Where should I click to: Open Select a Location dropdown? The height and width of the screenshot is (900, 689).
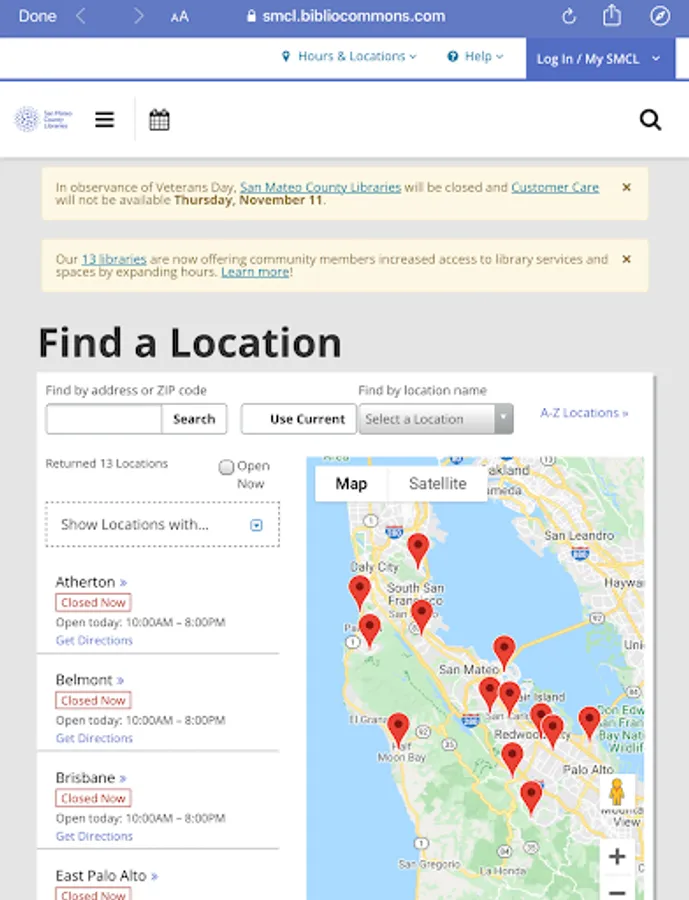[436, 419]
